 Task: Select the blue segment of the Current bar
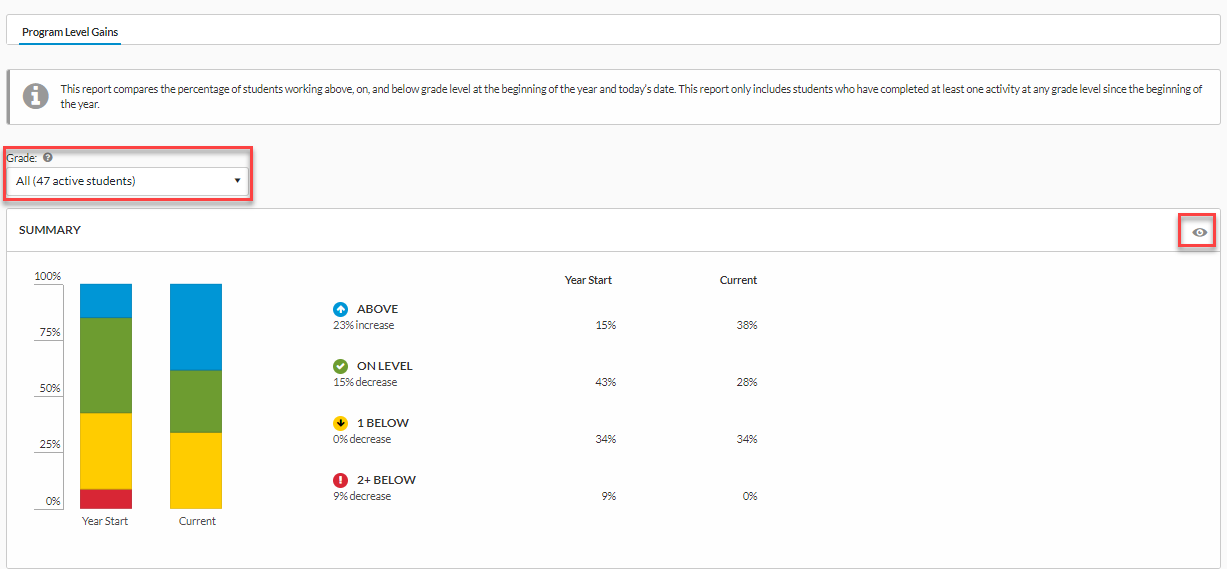[x=196, y=327]
